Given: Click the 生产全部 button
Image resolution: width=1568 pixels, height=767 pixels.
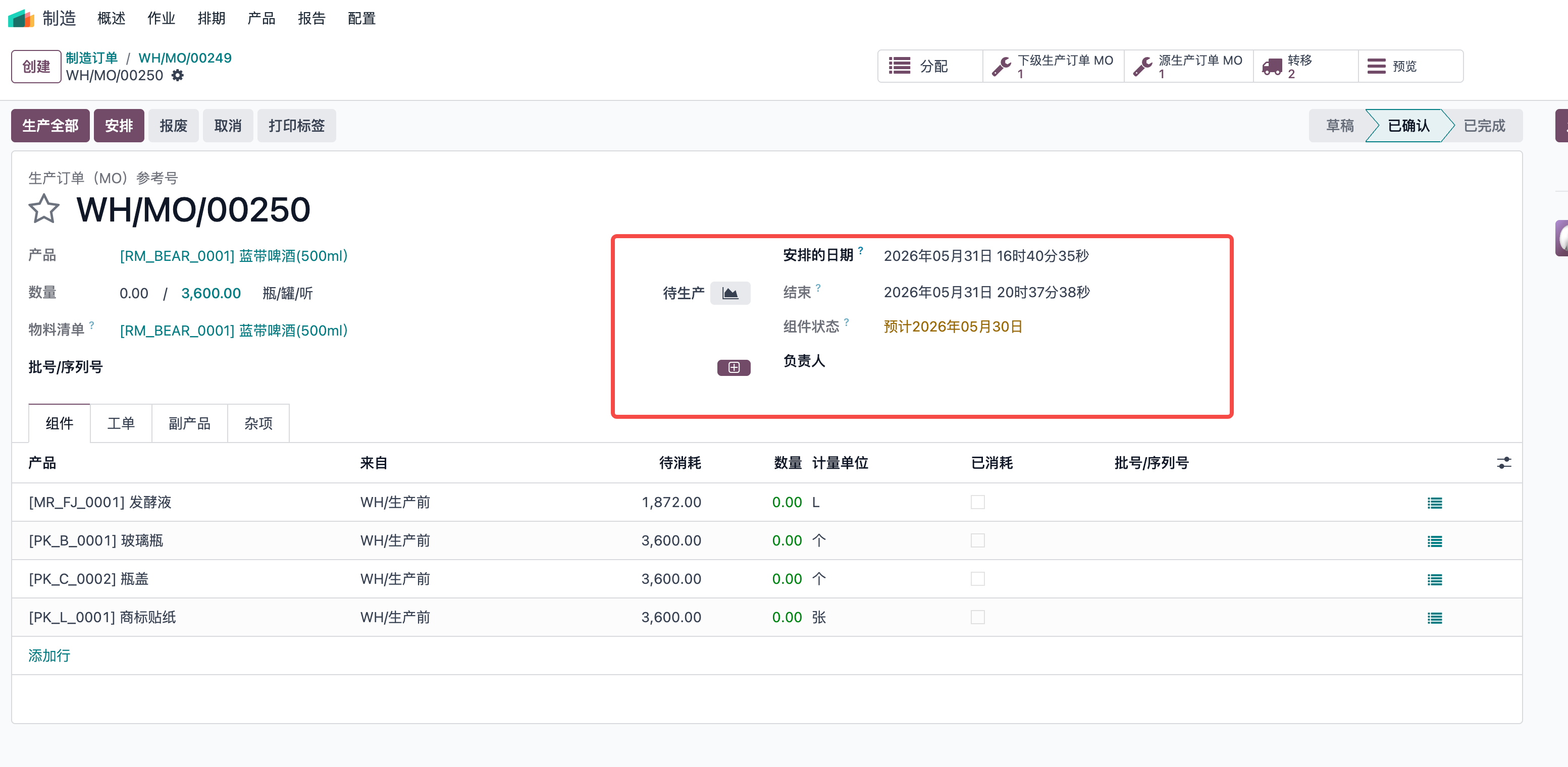Looking at the screenshot, I should coord(50,126).
